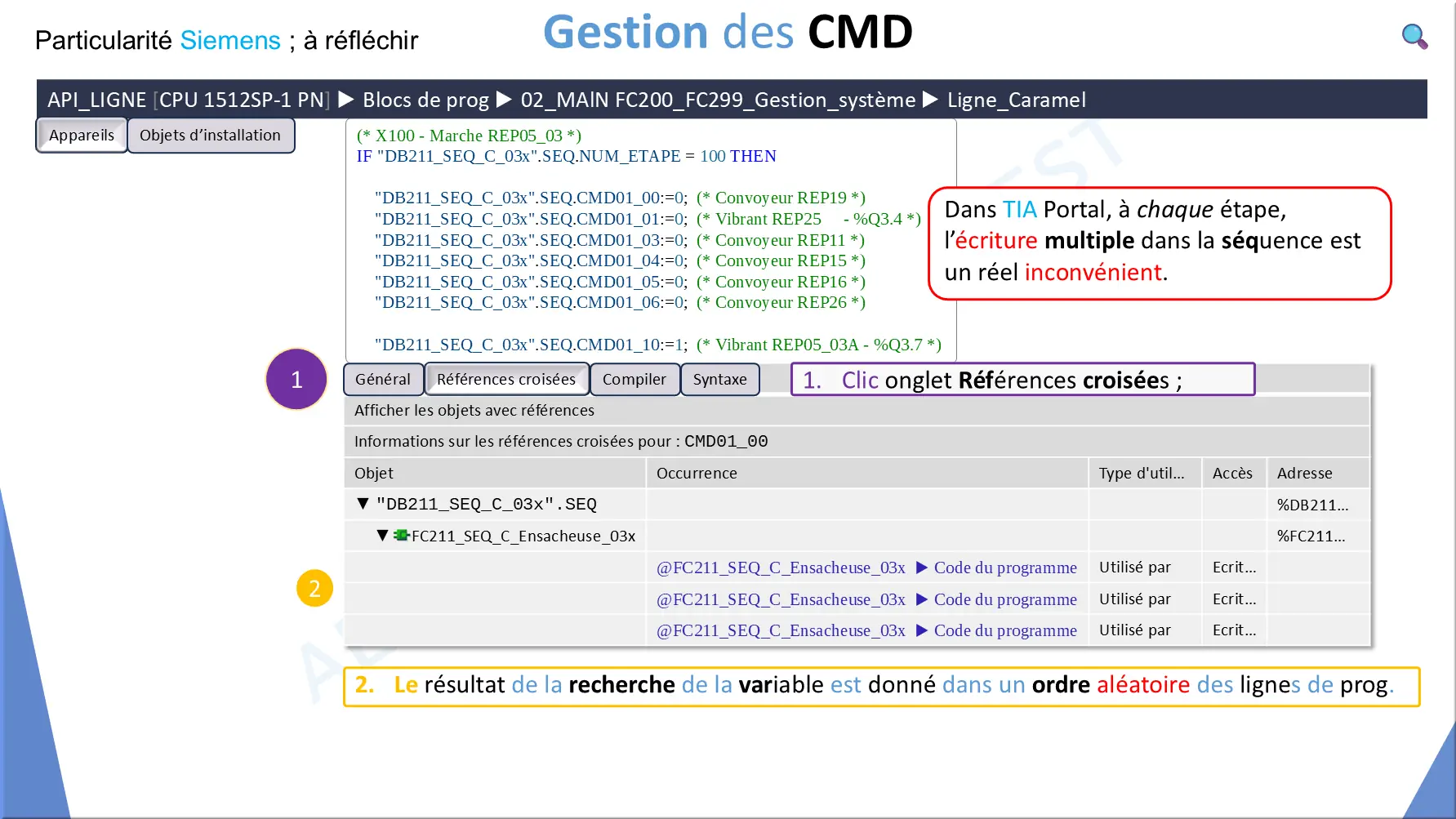
Task: Collapse the FC211_SEQ_C_Ensacheuse_03x tree node
Action: pos(382,536)
